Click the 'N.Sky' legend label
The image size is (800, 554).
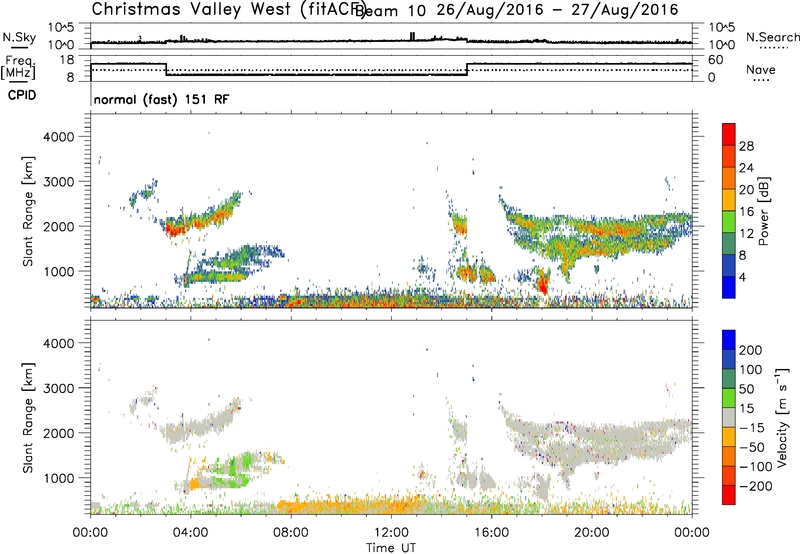[x=19, y=37]
